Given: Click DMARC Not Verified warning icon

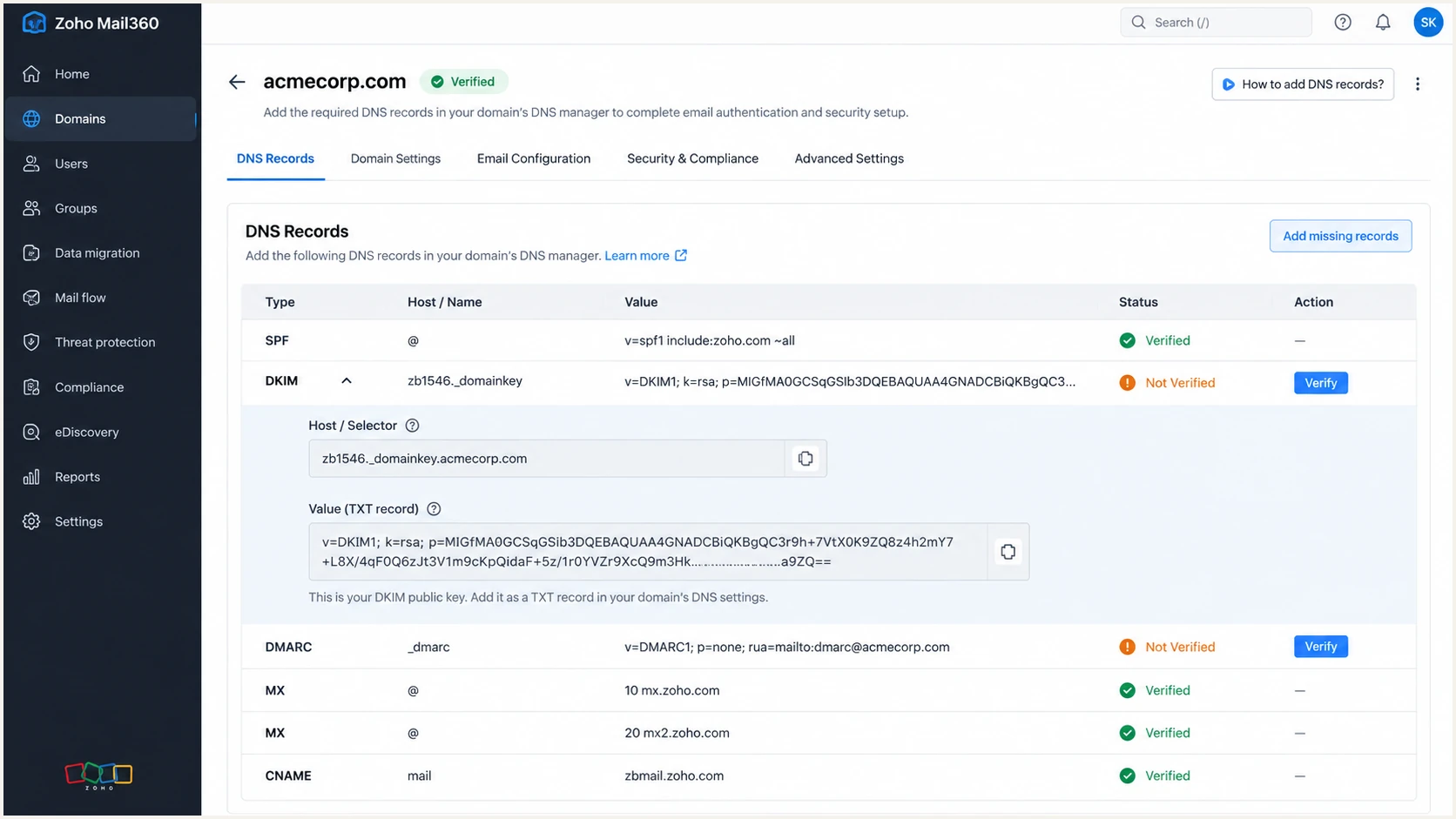Looking at the screenshot, I should point(1127,647).
